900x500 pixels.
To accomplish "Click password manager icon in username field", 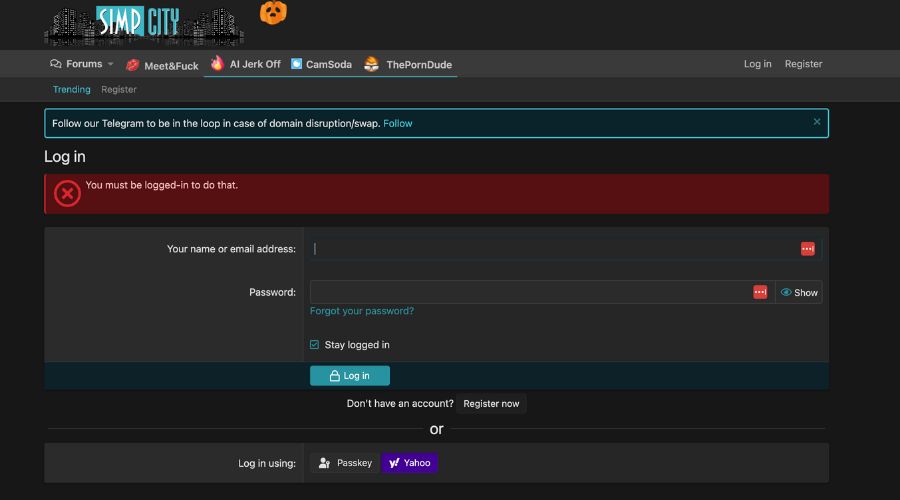I will 807,249.
